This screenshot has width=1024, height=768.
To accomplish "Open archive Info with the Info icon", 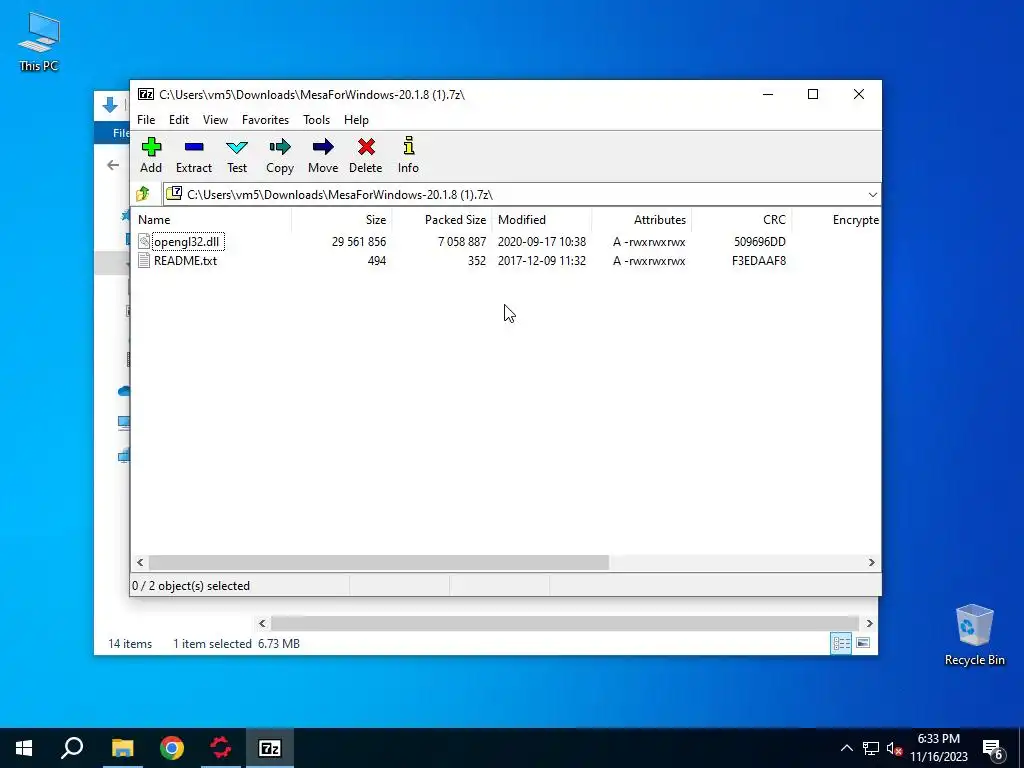I will [x=408, y=155].
